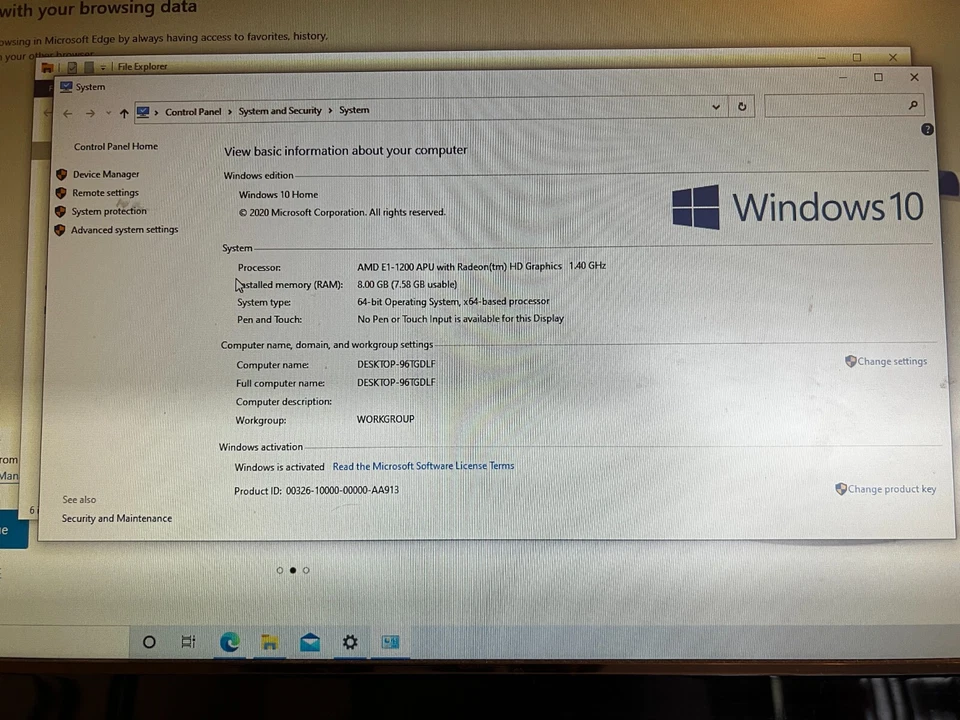The image size is (960, 720).
Task: Go to Control Panel Home
Action: (x=115, y=146)
